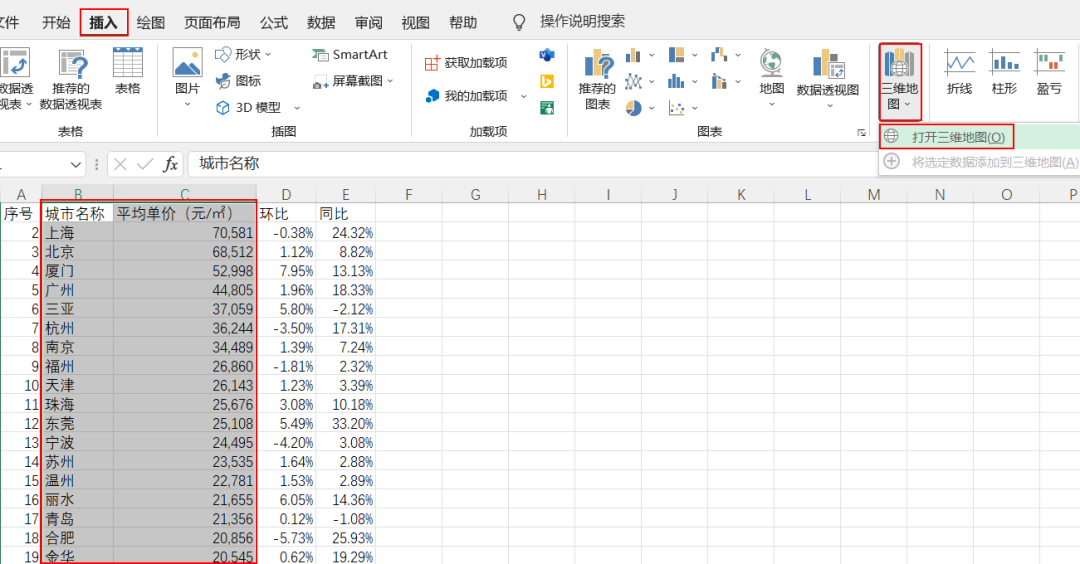Insert a column or bar chart
The height and width of the screenshot is (564, 1080).
pyautogui.click(x=633, y=55)
